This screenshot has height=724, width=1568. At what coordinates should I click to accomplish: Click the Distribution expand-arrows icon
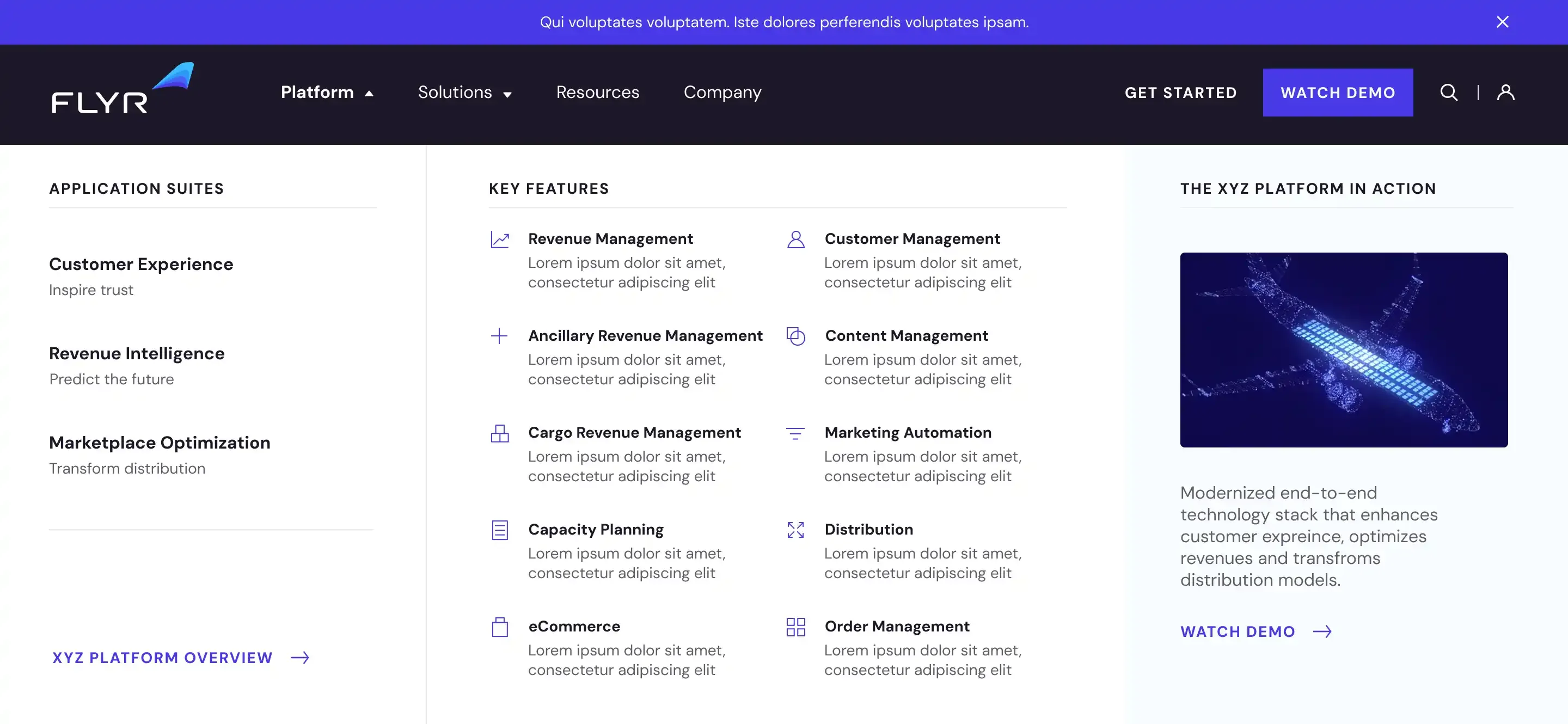coord(795,530)
